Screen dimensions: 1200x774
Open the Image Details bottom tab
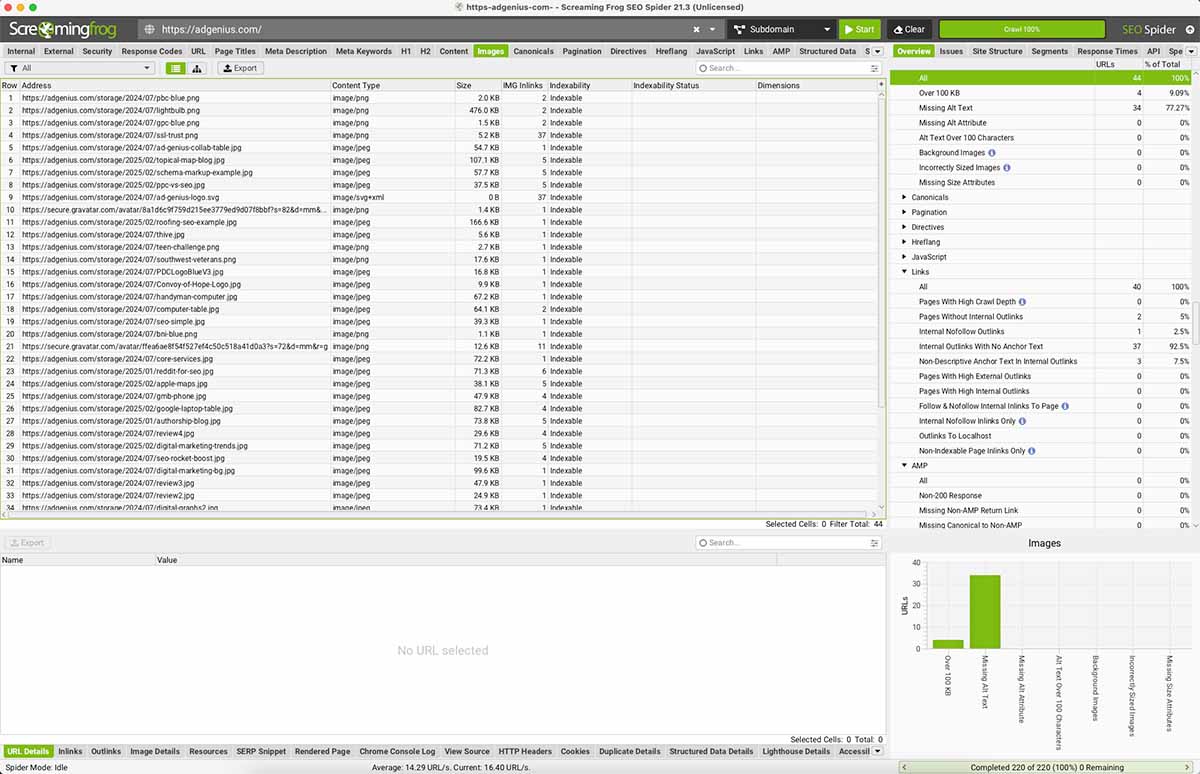(x=155, y=751)
